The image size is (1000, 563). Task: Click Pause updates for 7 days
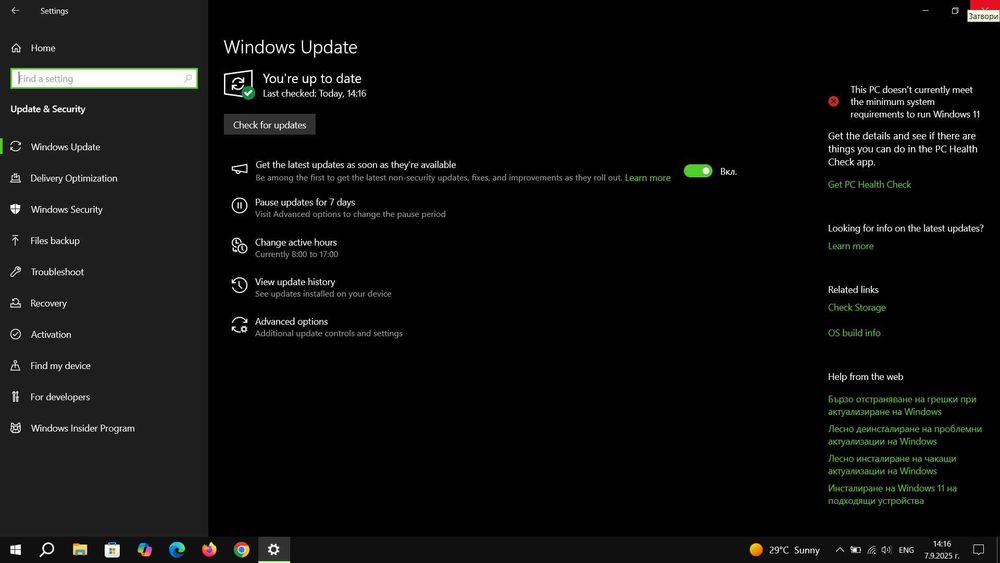tap(305, 202)
